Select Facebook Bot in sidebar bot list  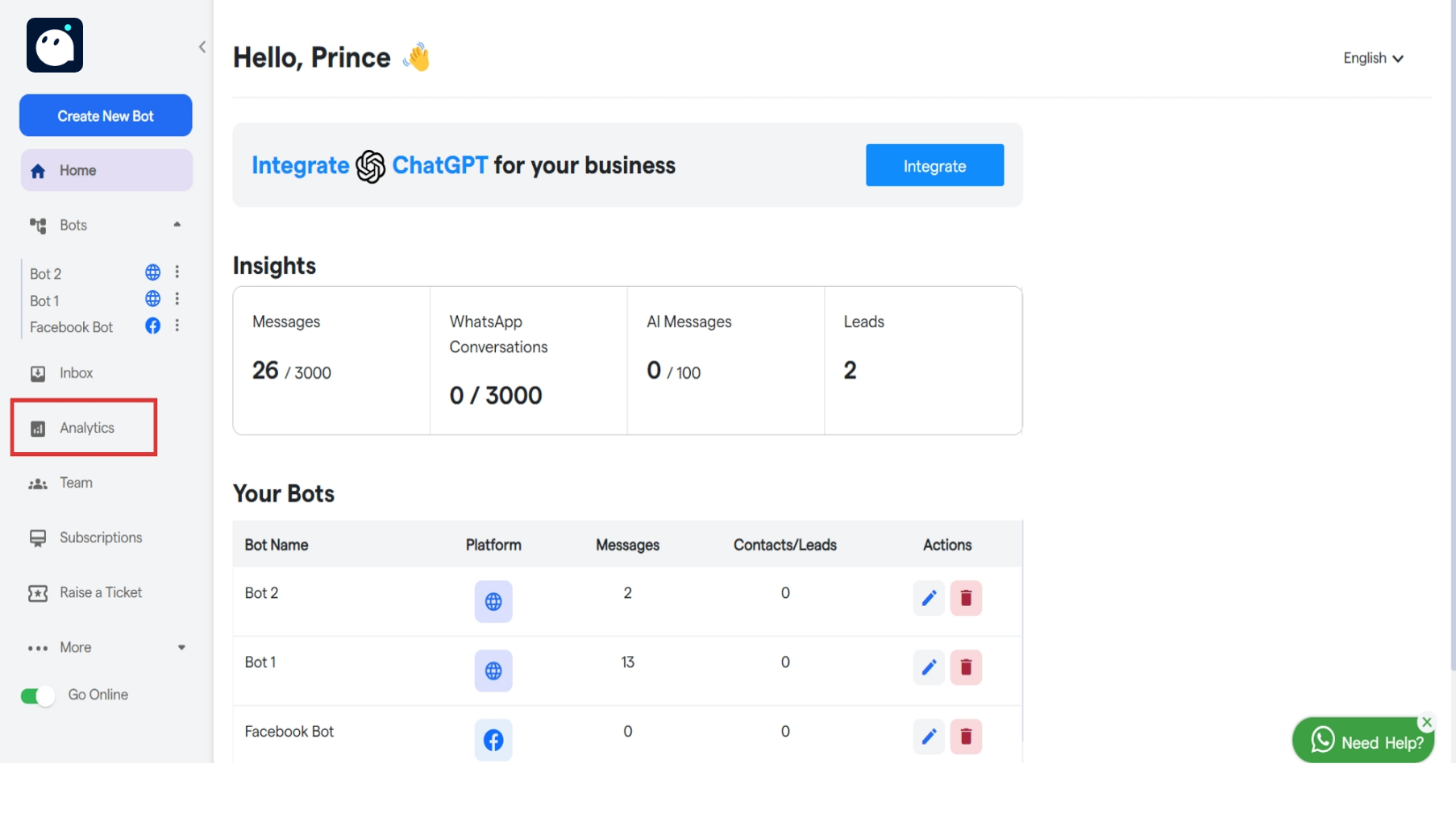[x=72, y=327]
